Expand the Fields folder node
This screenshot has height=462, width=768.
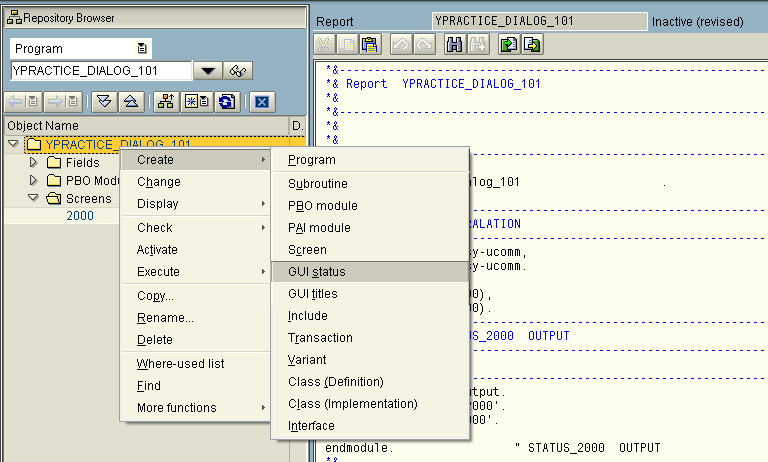tap(34, 162)
